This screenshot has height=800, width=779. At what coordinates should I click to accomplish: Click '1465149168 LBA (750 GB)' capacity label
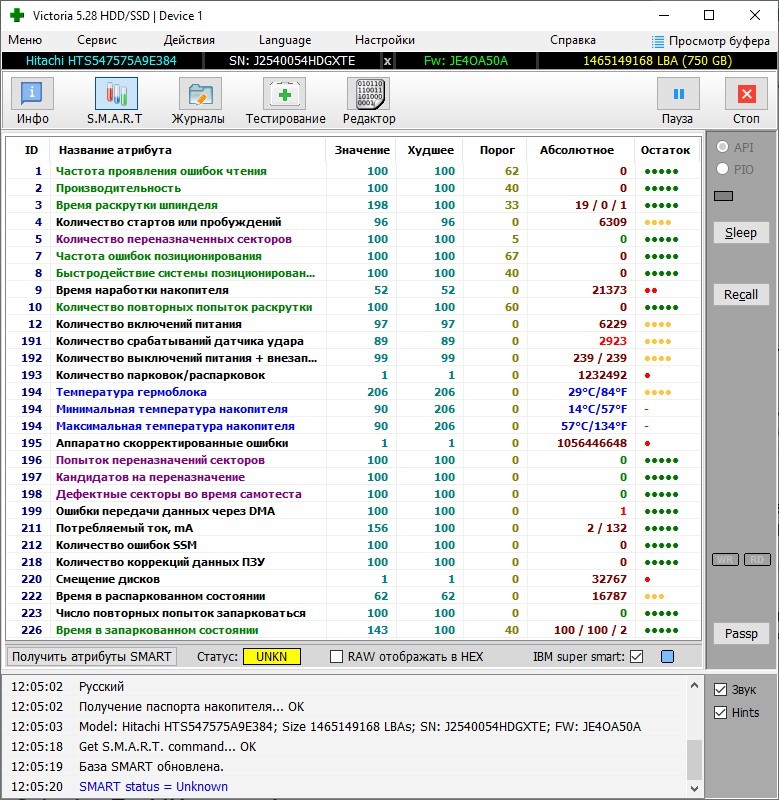tap(658, 61)
